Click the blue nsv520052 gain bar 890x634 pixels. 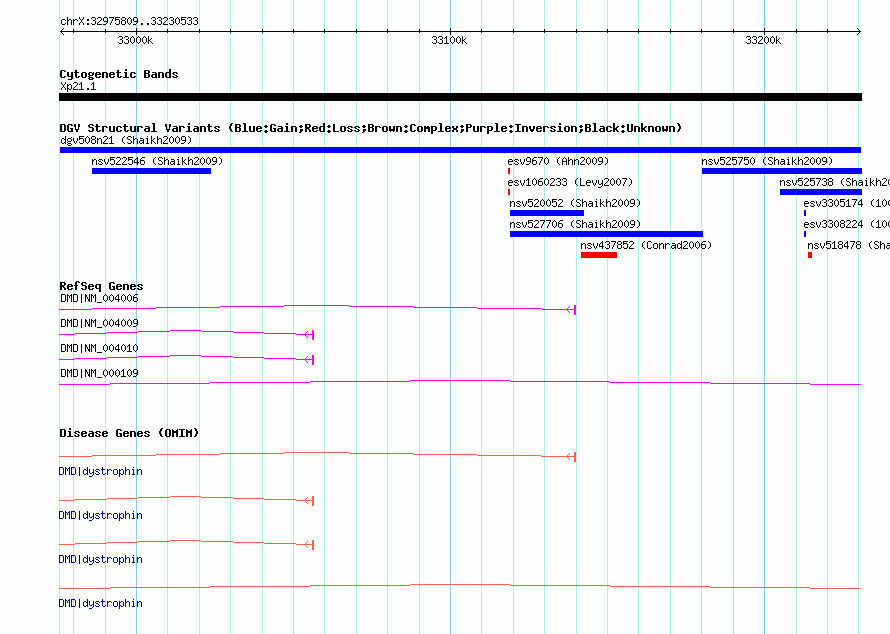tap(547, 213)
